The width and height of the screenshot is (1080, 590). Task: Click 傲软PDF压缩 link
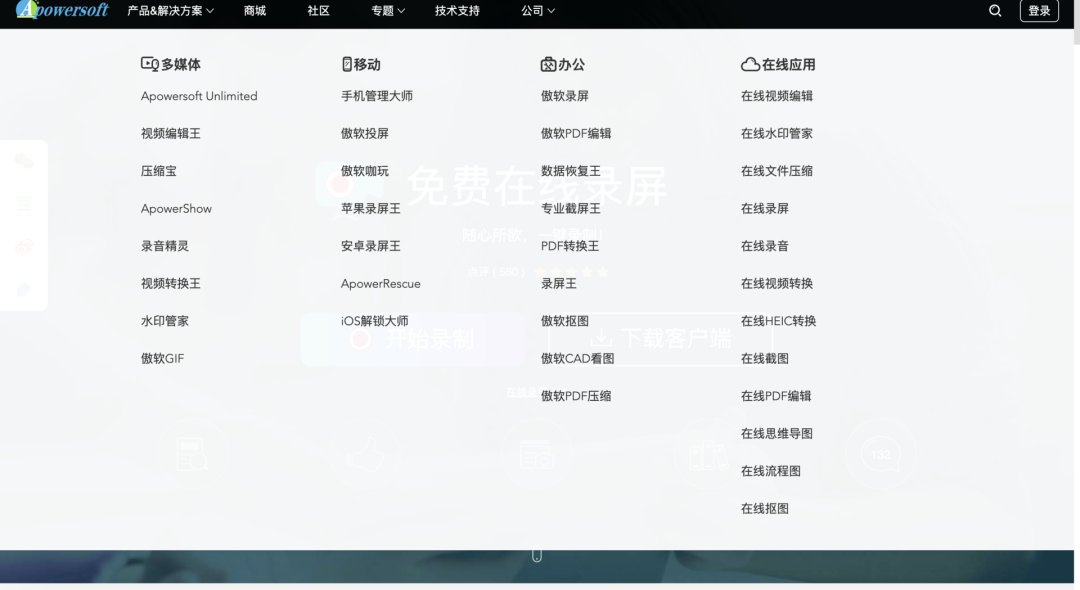(576, 396)
